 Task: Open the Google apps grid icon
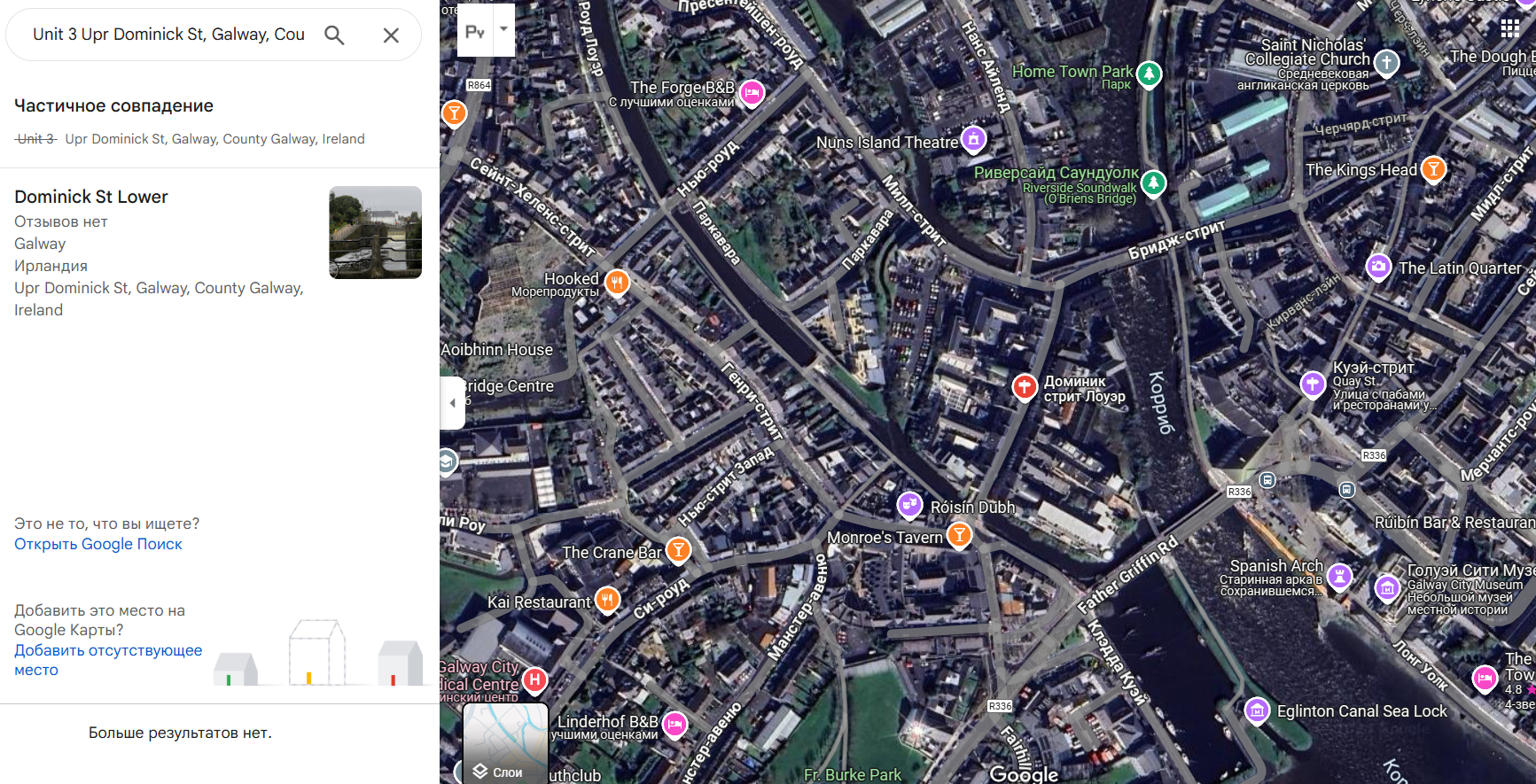pos(1509,28)
